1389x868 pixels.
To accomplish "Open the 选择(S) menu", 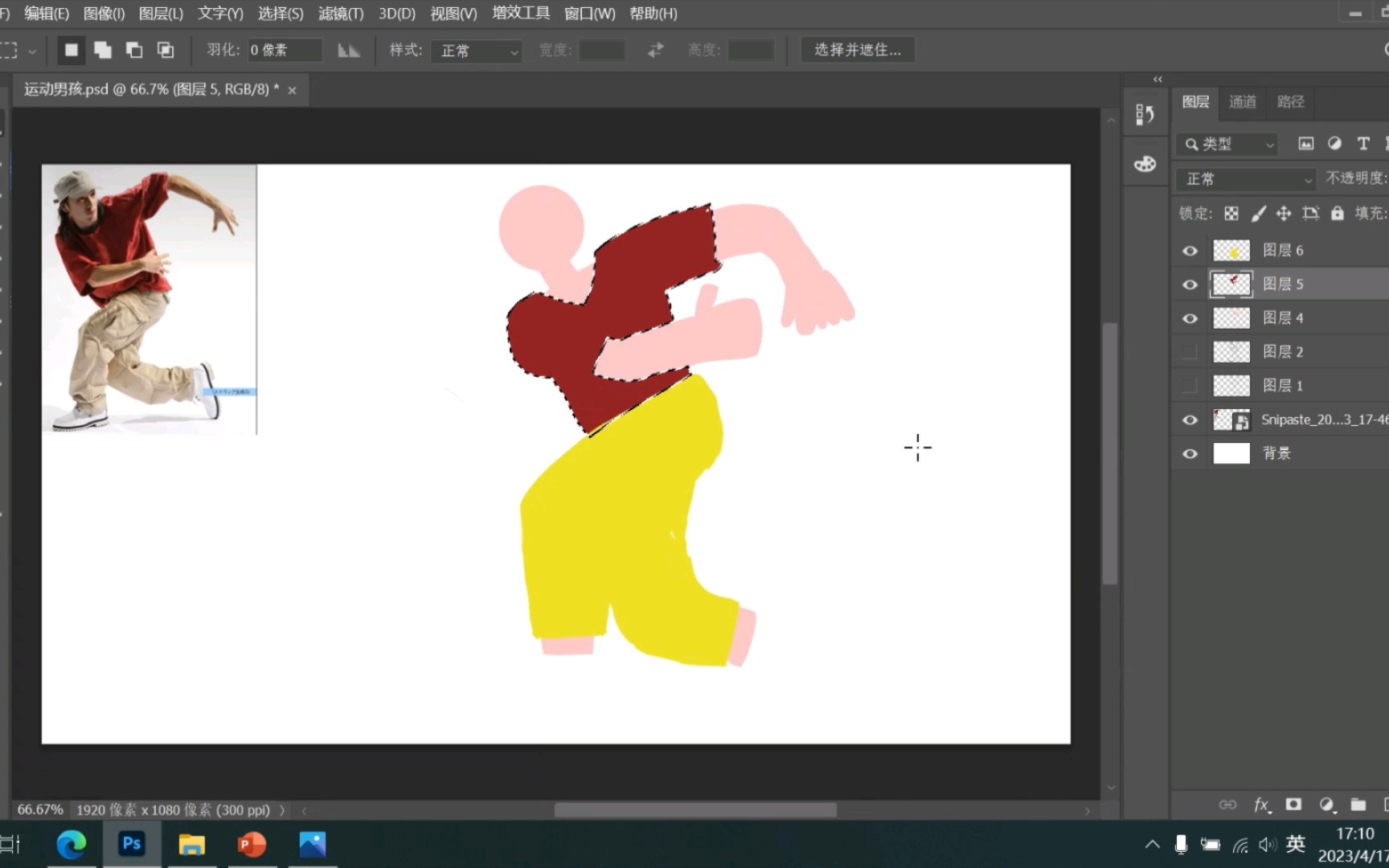I will [x=281, y=14].
